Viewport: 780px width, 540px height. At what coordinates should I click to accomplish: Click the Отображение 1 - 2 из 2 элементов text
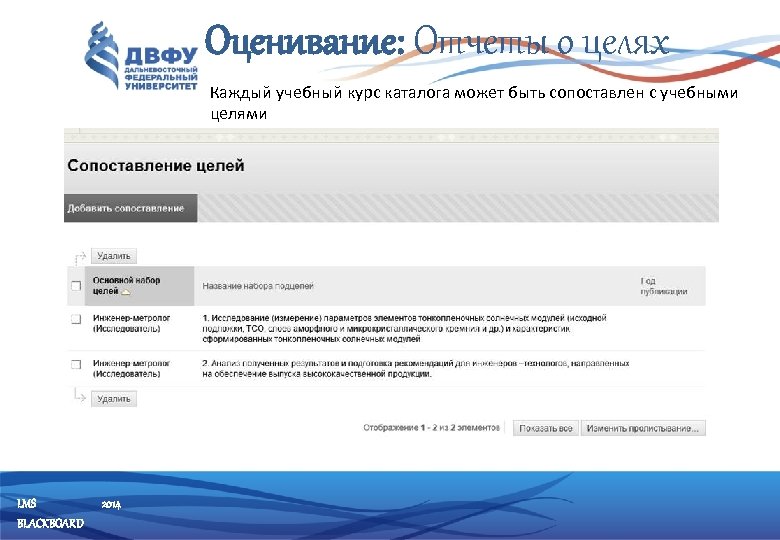431,428
